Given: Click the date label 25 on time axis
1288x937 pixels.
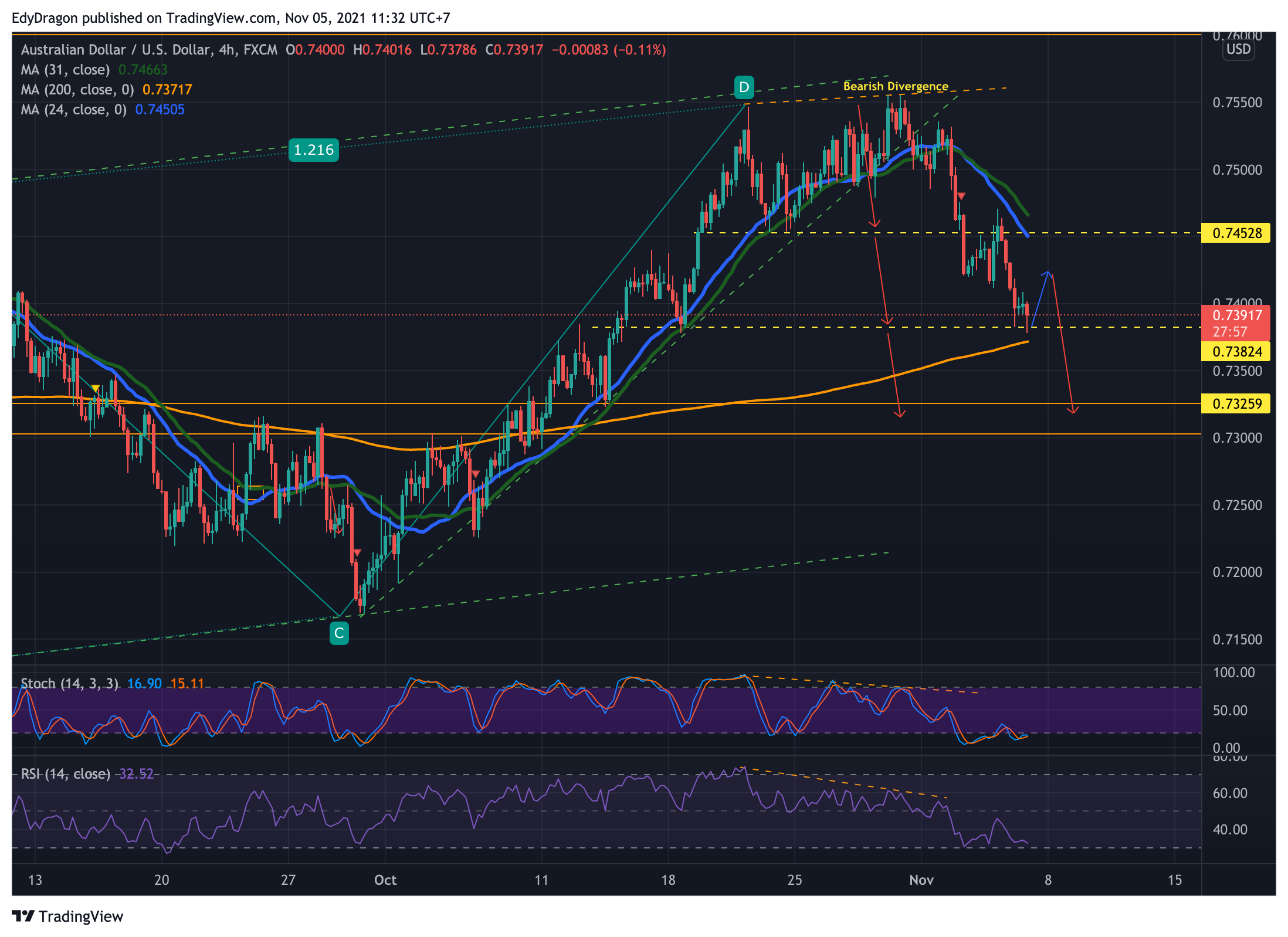Looking at the screenshot, I should (x=795, y=880).
